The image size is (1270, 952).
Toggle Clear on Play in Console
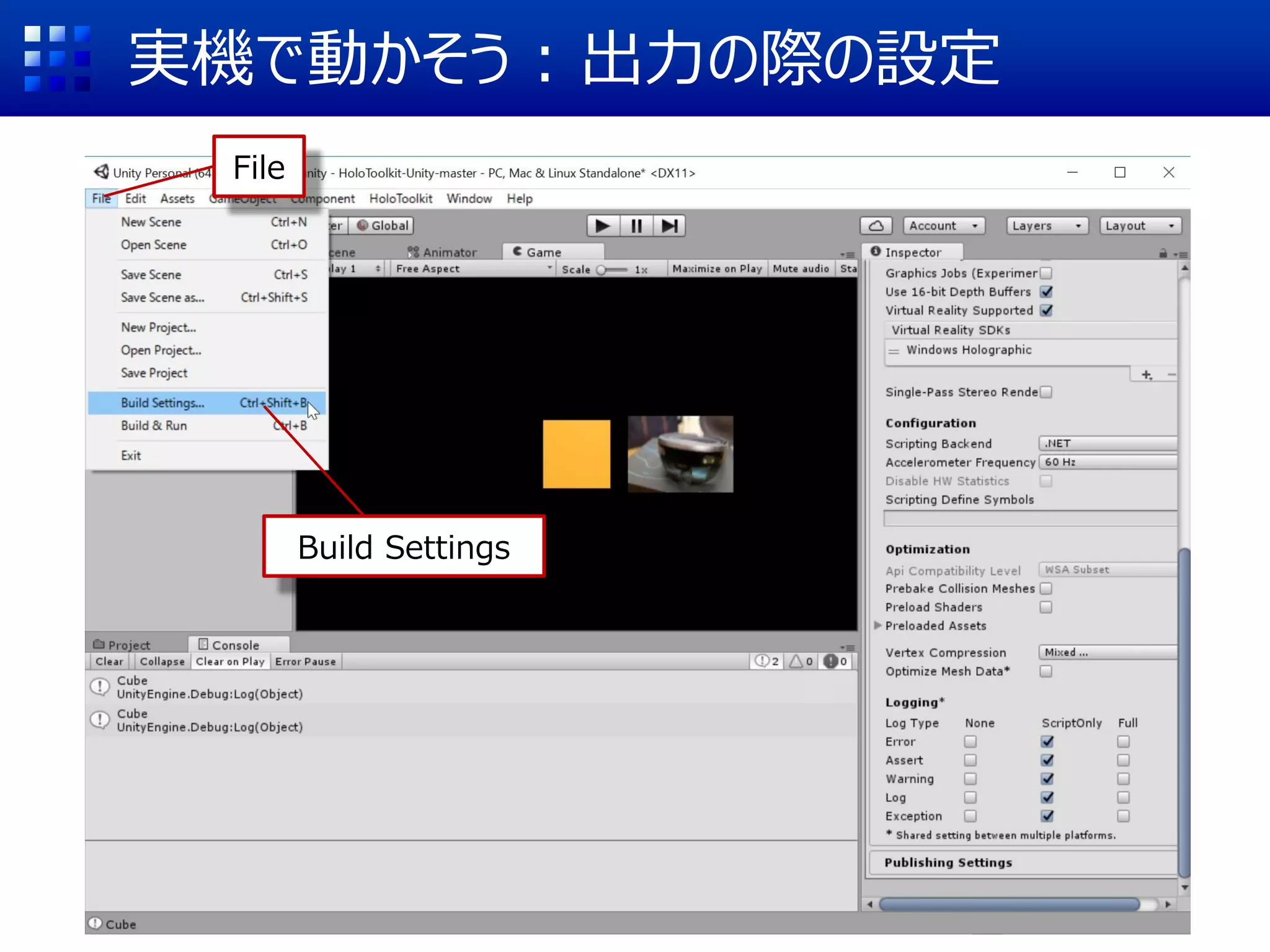point(230,661)
